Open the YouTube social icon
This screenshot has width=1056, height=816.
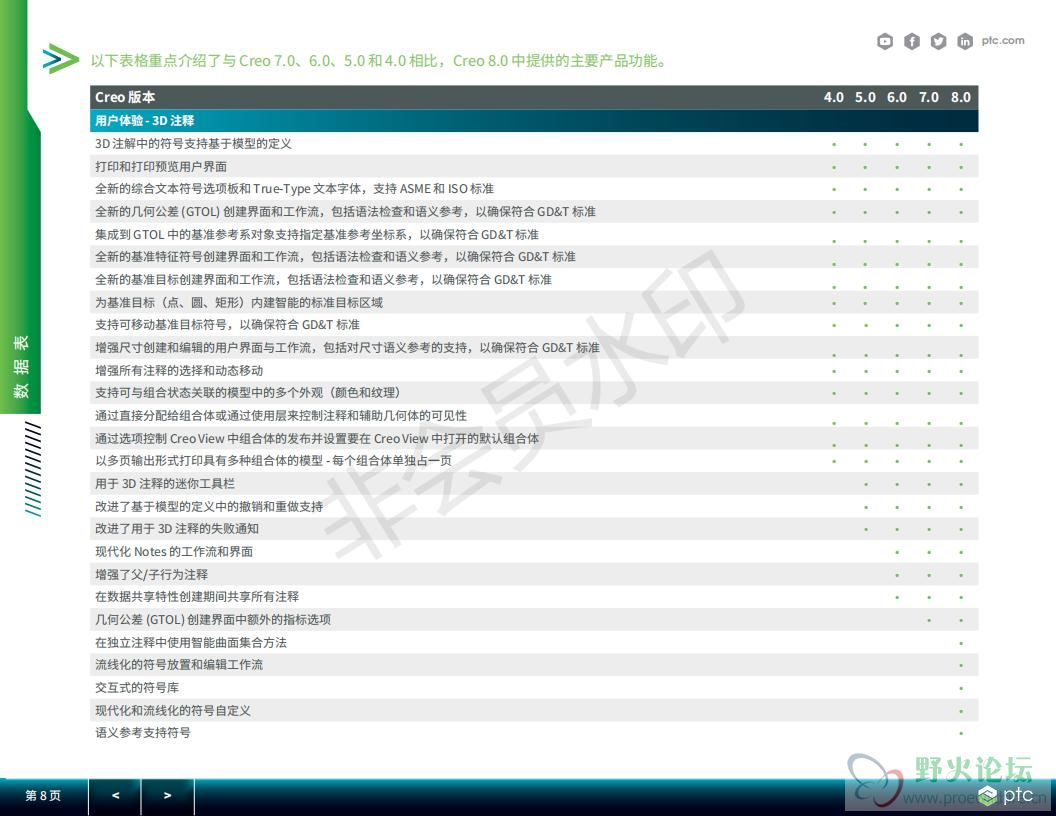click(885, 41)
